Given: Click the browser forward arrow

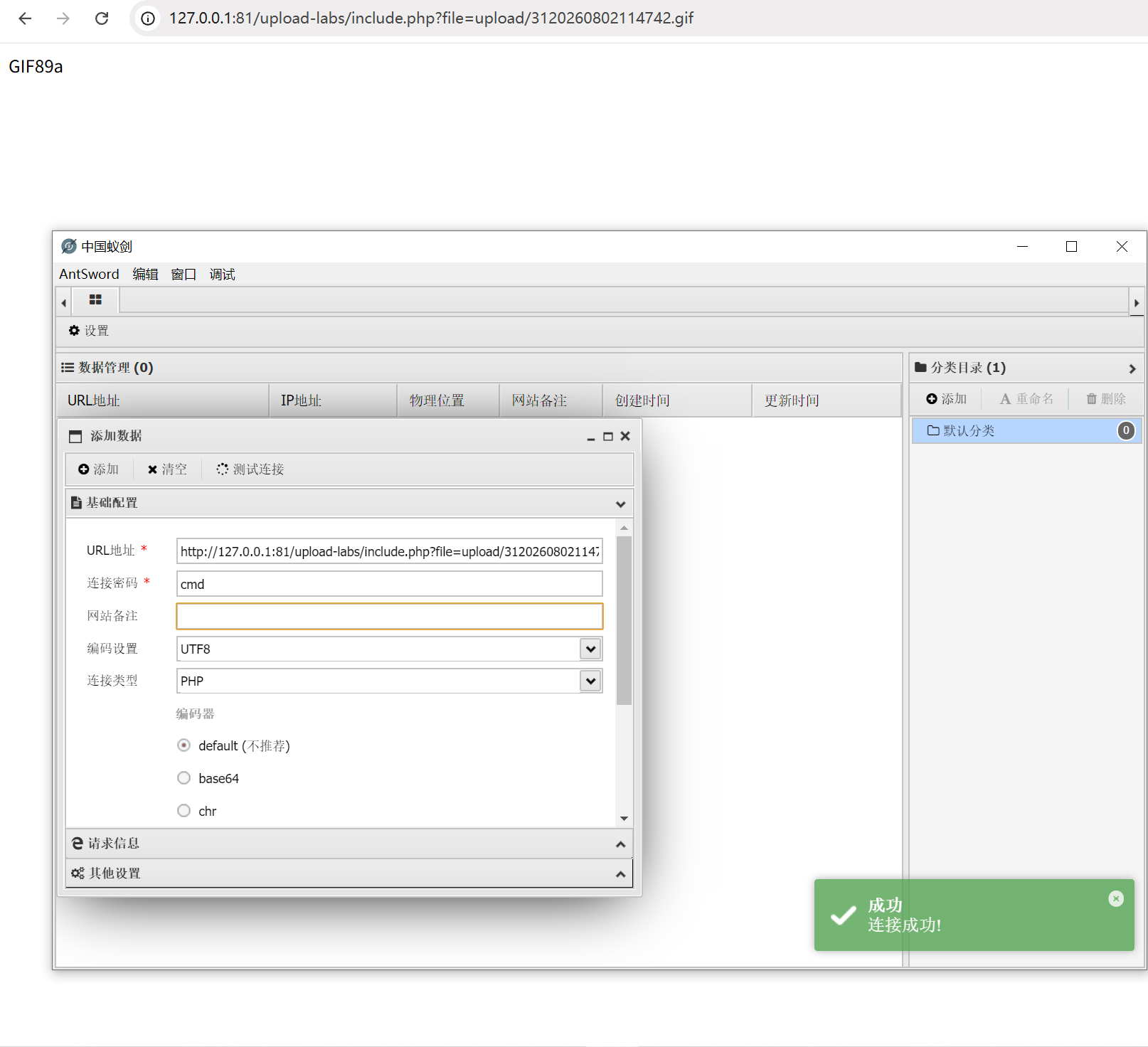Looking at the screenshot, I should (x=63, y=18).
